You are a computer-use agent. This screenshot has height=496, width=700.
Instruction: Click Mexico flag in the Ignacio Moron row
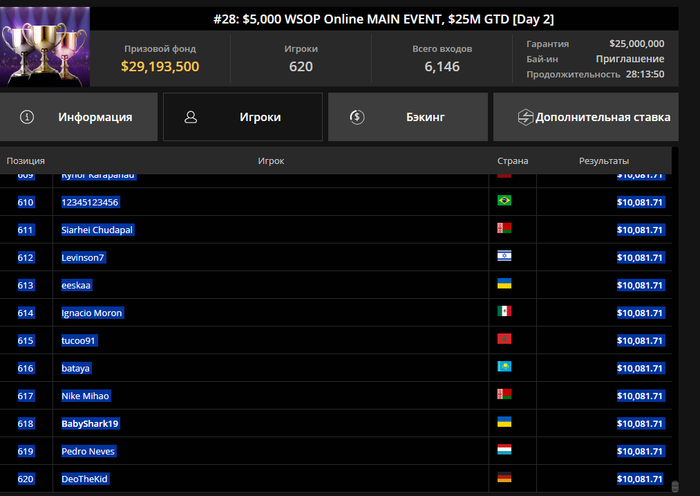pyautogui.click(x=504, y=311)
